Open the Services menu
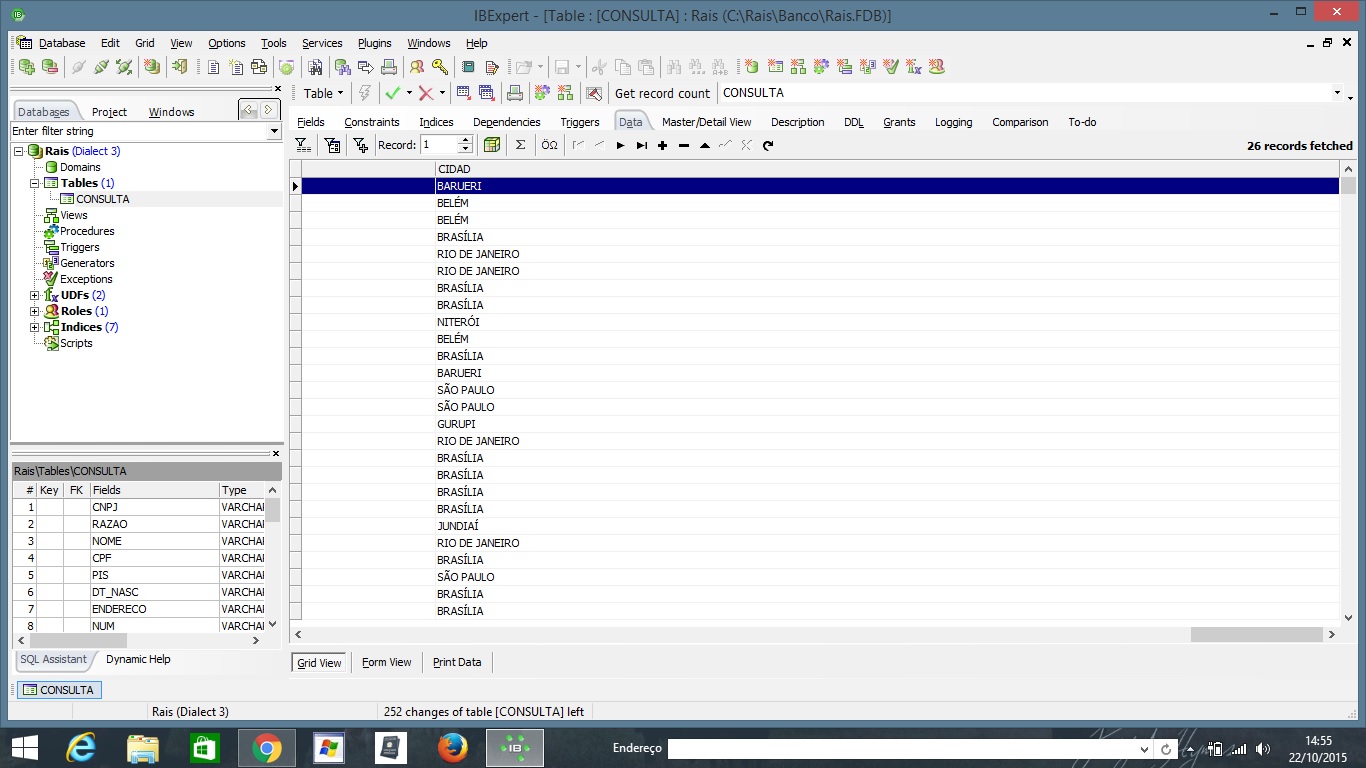Viewport: 1366px width, 768px height. (322, 43)
